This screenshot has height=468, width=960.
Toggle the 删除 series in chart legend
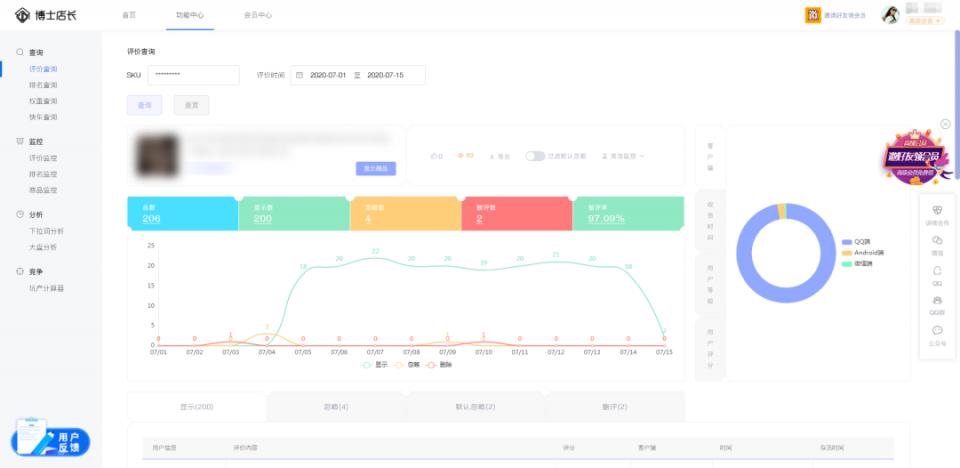[440, 365]
